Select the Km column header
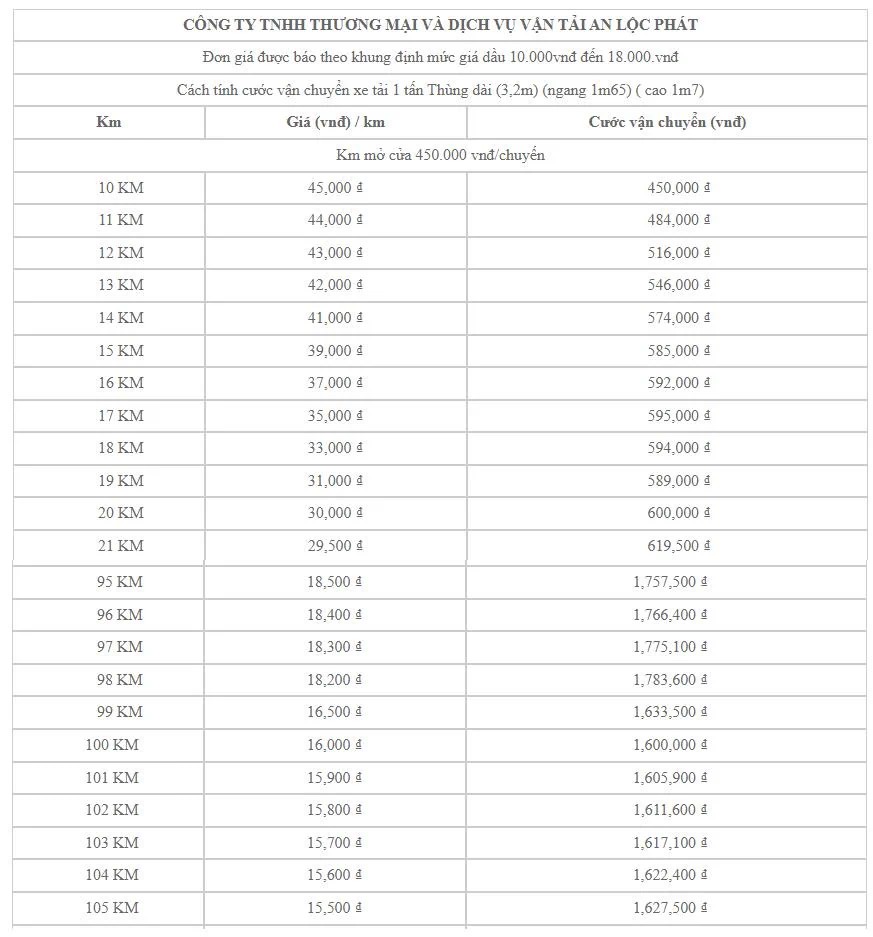This screenshot has height=937, width=873. coord(109,123)
